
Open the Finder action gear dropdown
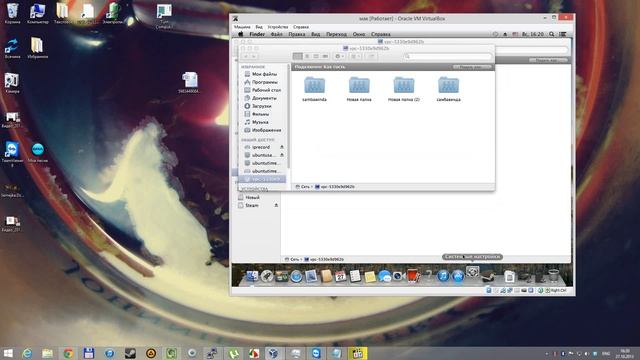click(x=339, y=56)
